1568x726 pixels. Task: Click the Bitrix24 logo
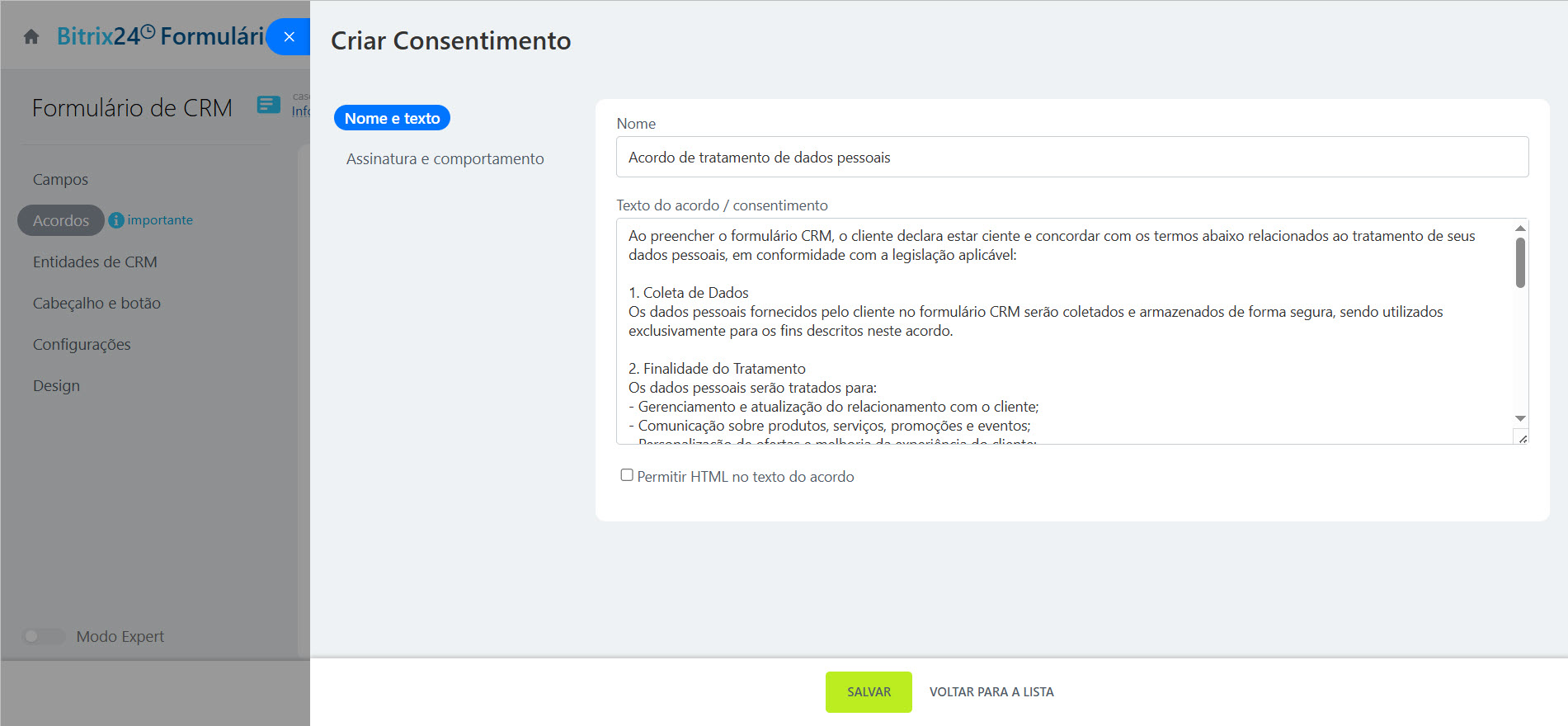click(105, 36)
